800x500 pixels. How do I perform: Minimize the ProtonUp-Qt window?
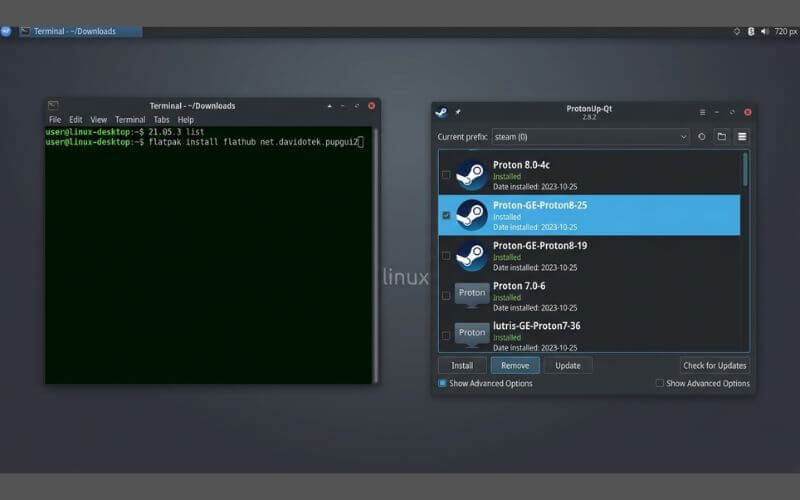tap(717, 112)
